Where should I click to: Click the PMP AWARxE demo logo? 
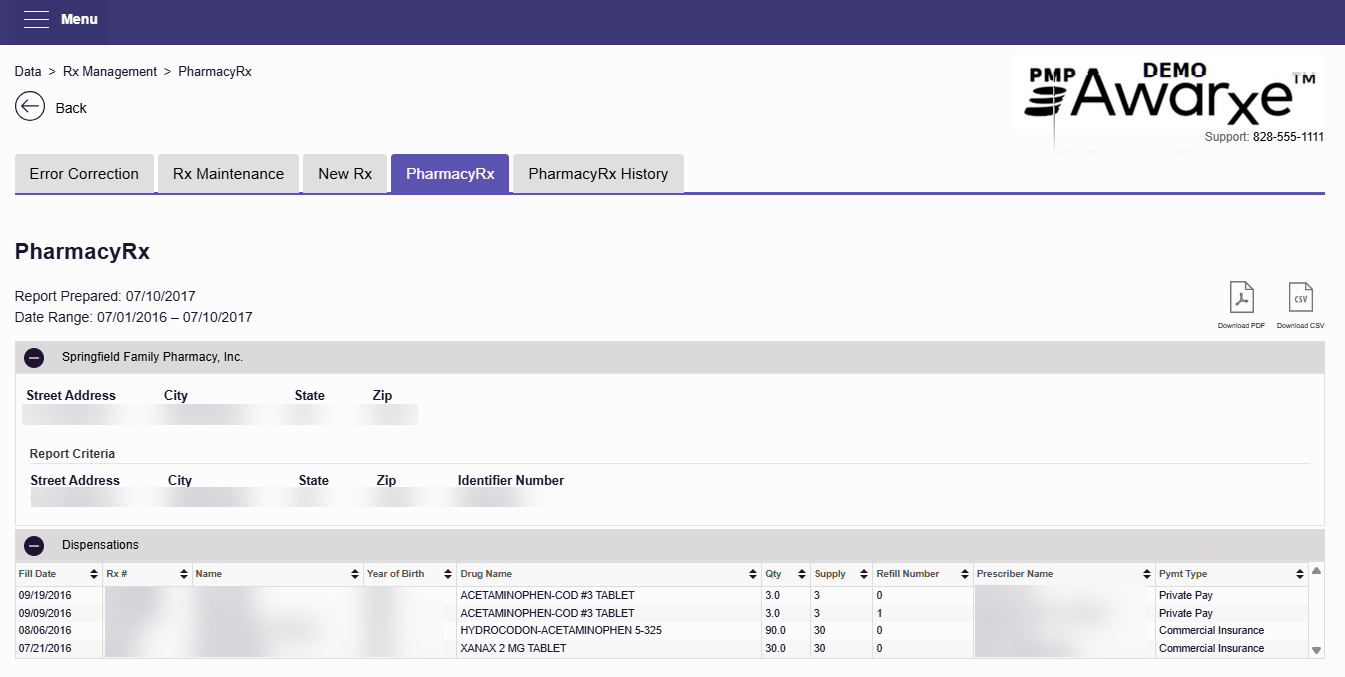pyautogui.click(x=1168, y=95)
